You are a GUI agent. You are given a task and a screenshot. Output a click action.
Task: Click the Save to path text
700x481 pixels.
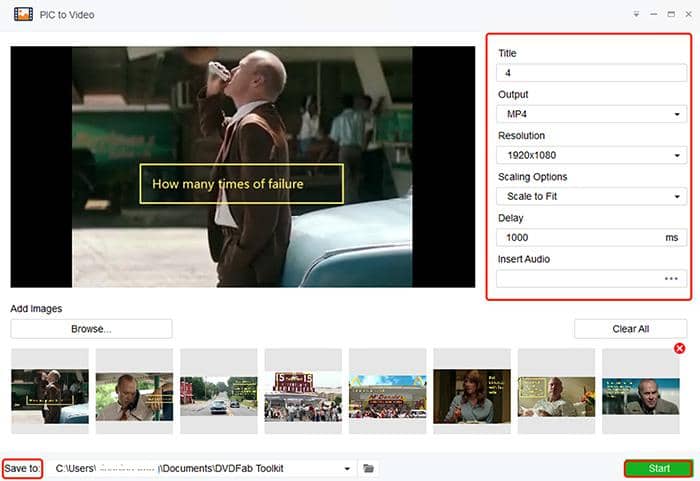pyautogui.click(x=170, y=468)
